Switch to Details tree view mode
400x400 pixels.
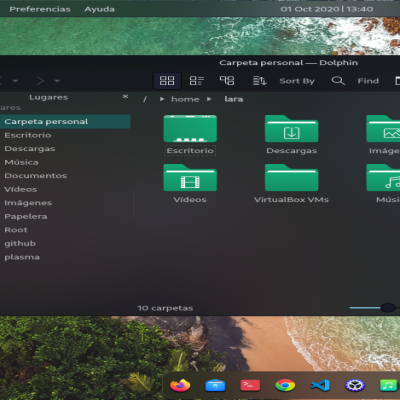[227, 81]
